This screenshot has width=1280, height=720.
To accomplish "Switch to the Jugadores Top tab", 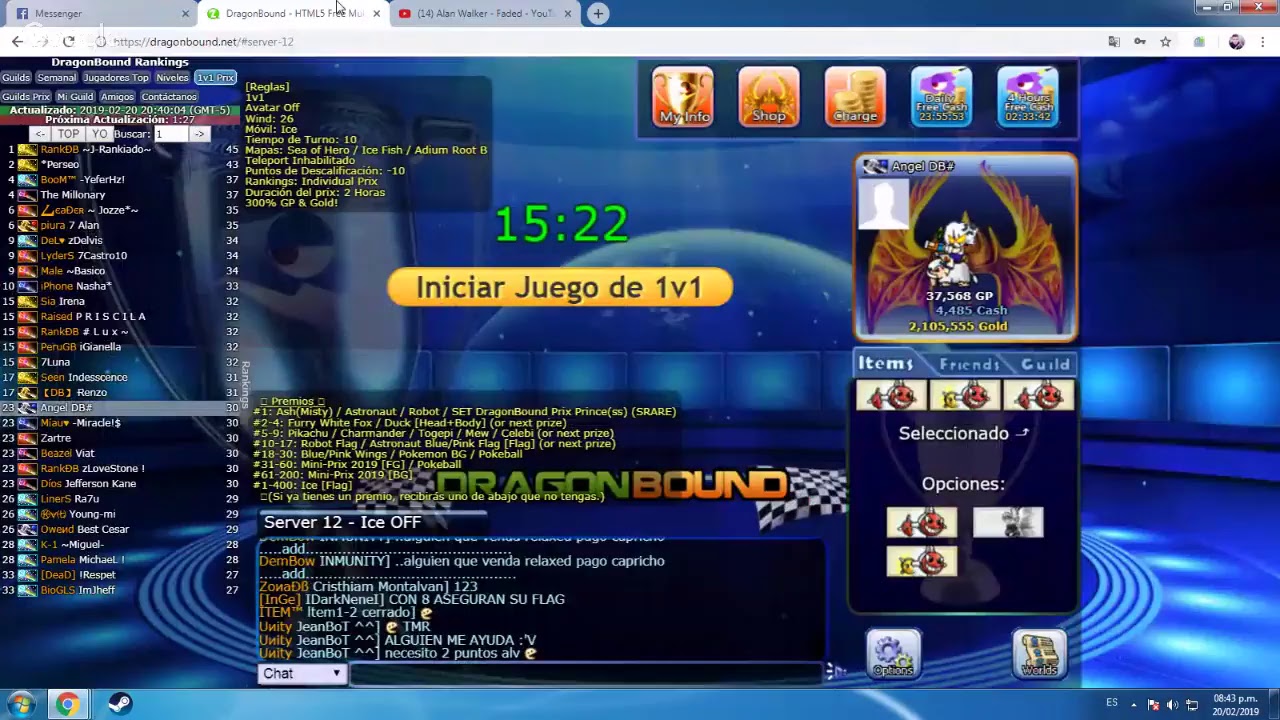I will click(x=116, y=78).
